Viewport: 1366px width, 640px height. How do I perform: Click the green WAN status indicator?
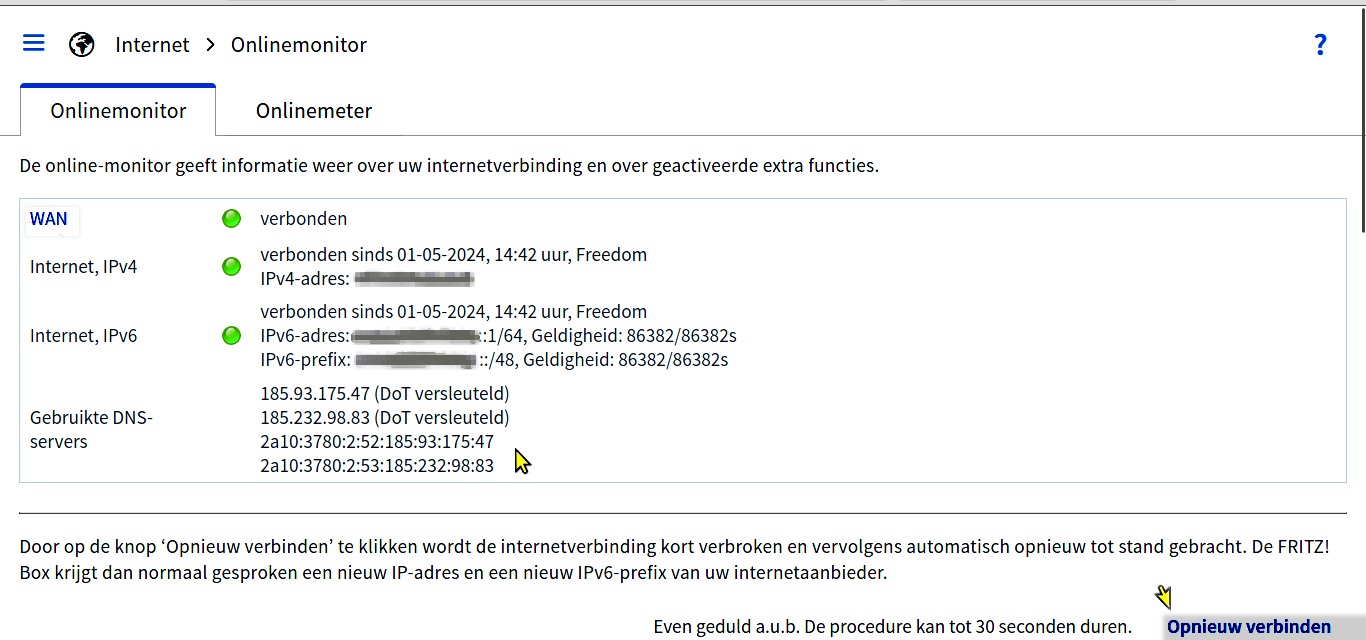coord(231,218)
